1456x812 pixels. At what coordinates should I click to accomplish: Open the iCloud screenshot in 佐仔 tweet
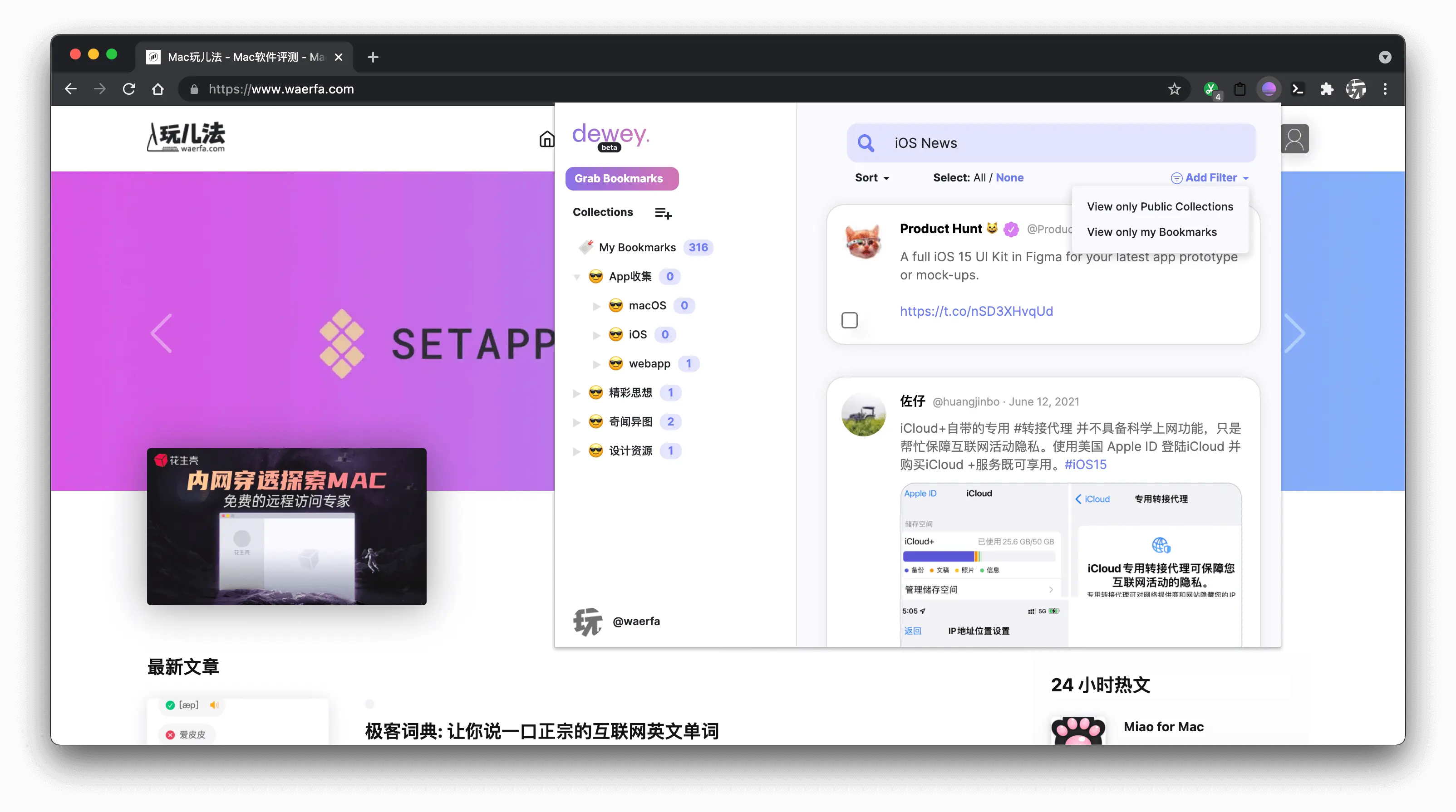1071,564
